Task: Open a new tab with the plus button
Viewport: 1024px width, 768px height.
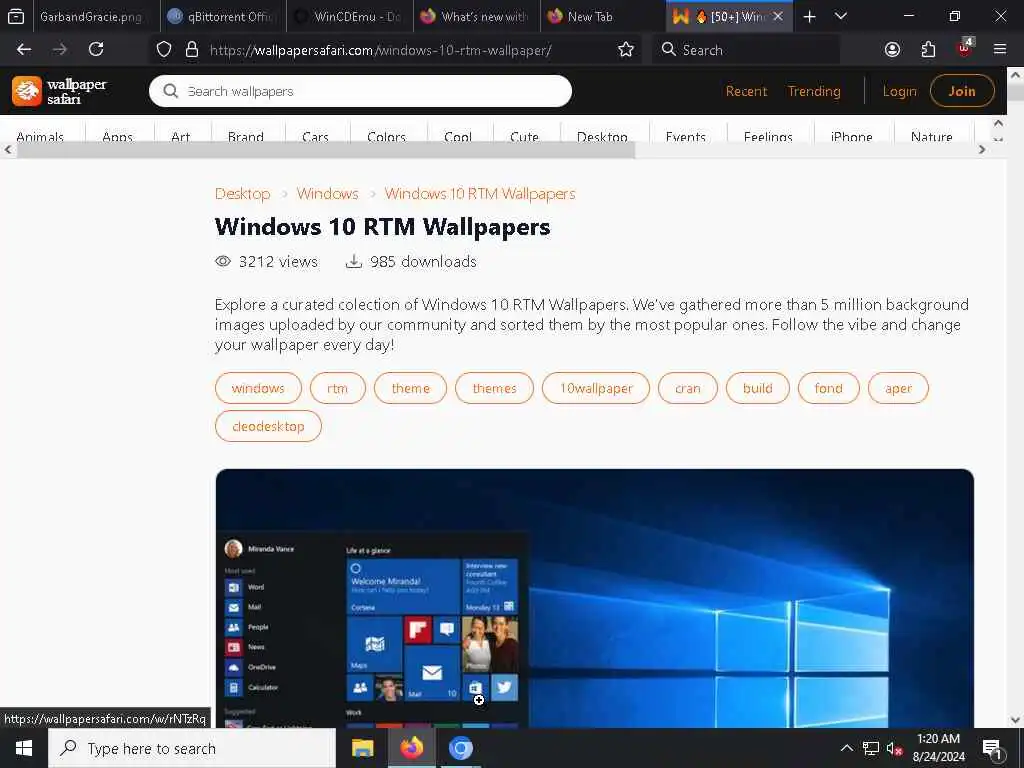Action: tap(809, 16)
